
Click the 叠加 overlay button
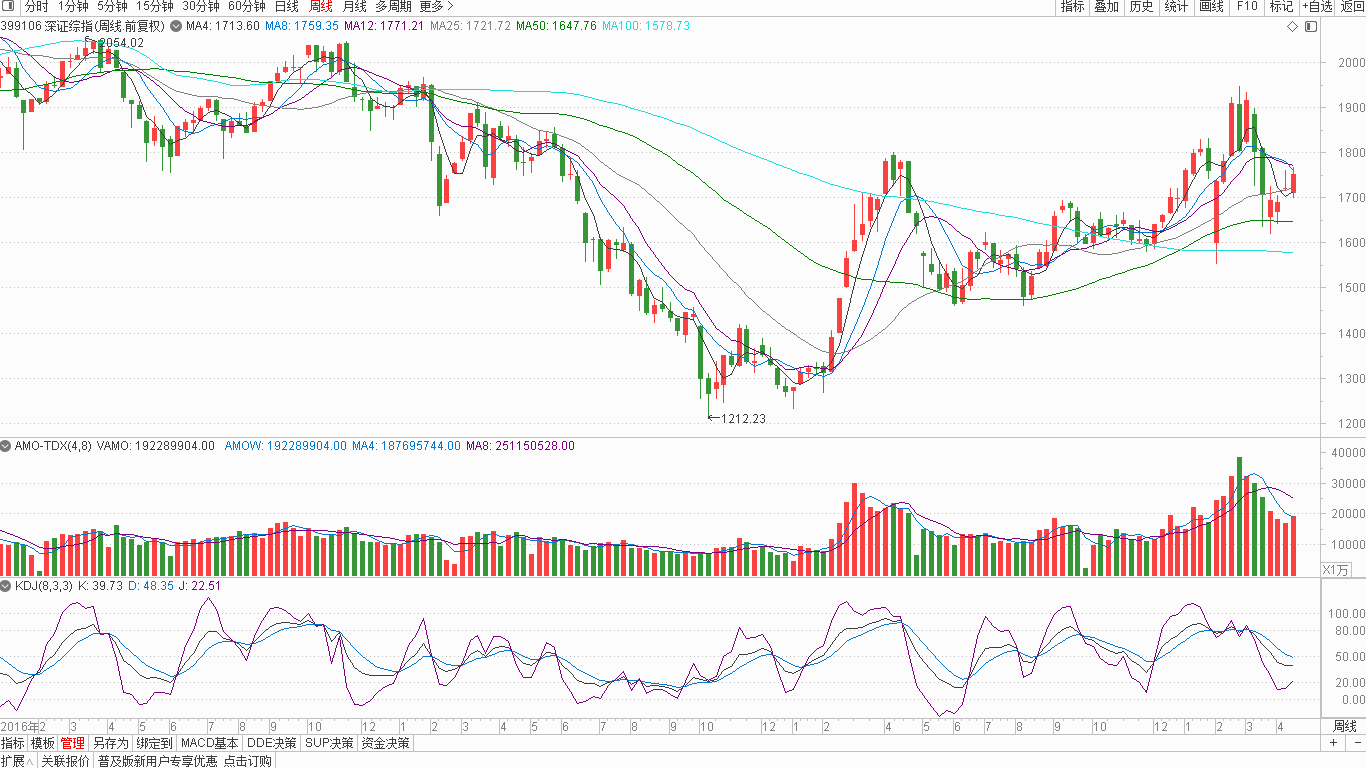[1106, 7]
